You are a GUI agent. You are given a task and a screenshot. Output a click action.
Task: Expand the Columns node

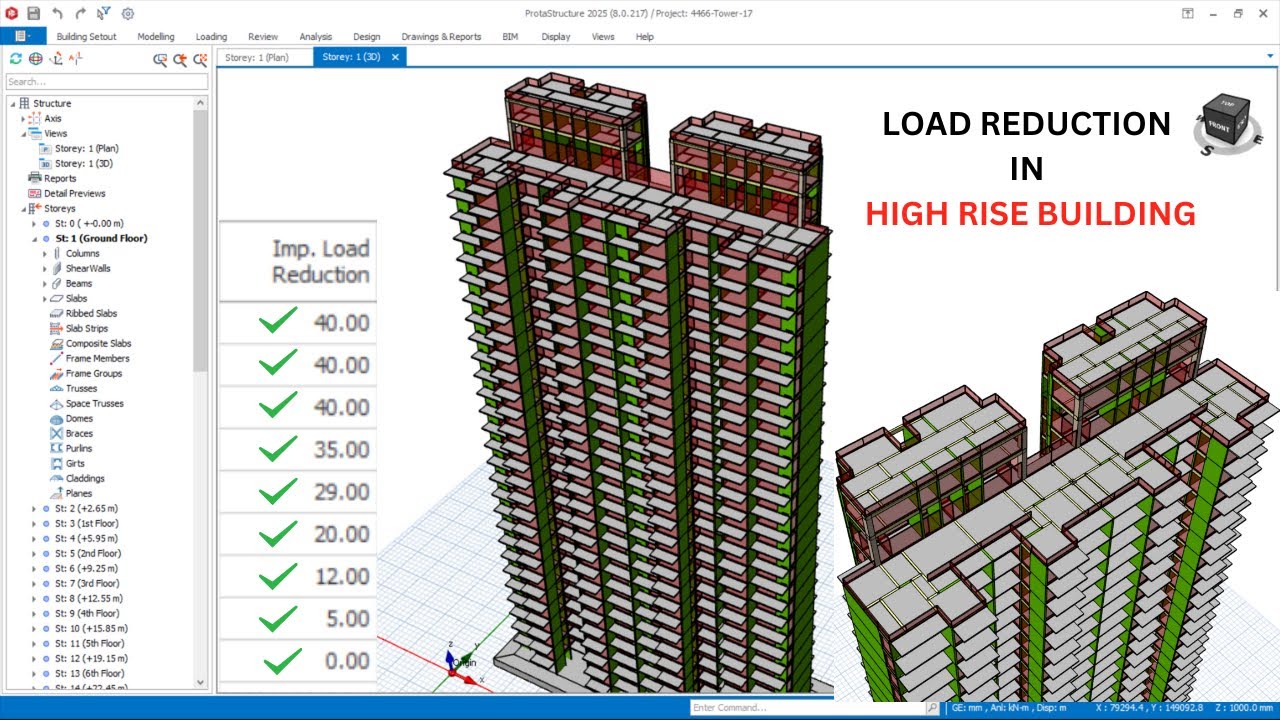[x=45, y=253]
